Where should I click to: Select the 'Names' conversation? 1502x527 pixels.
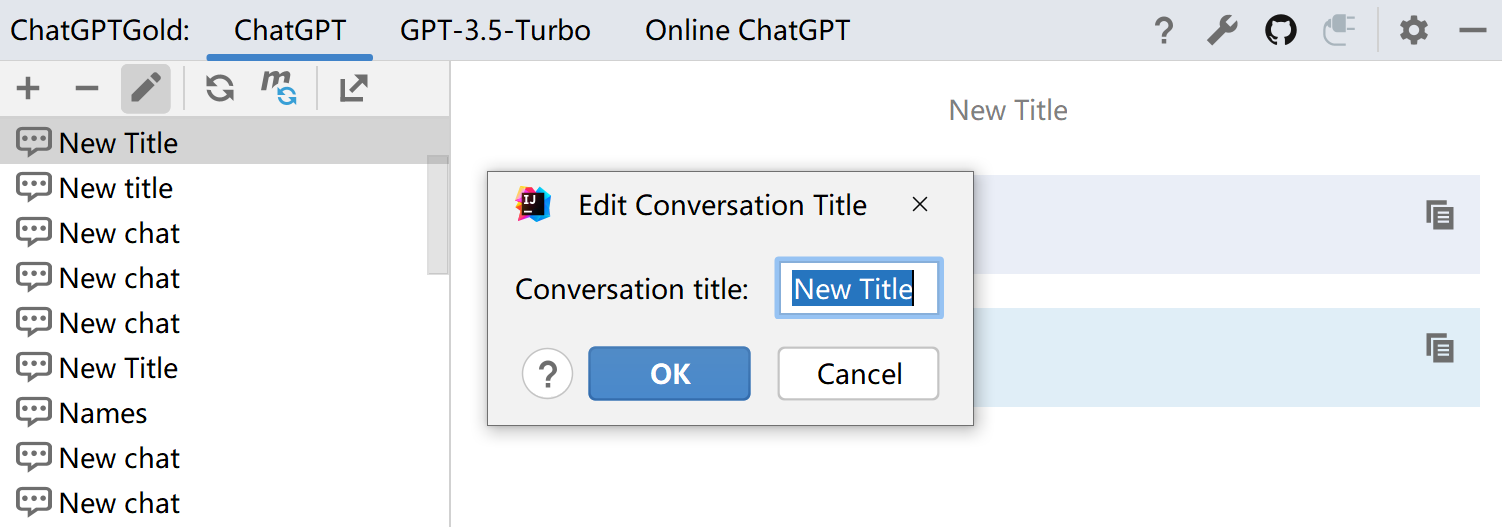225,412
